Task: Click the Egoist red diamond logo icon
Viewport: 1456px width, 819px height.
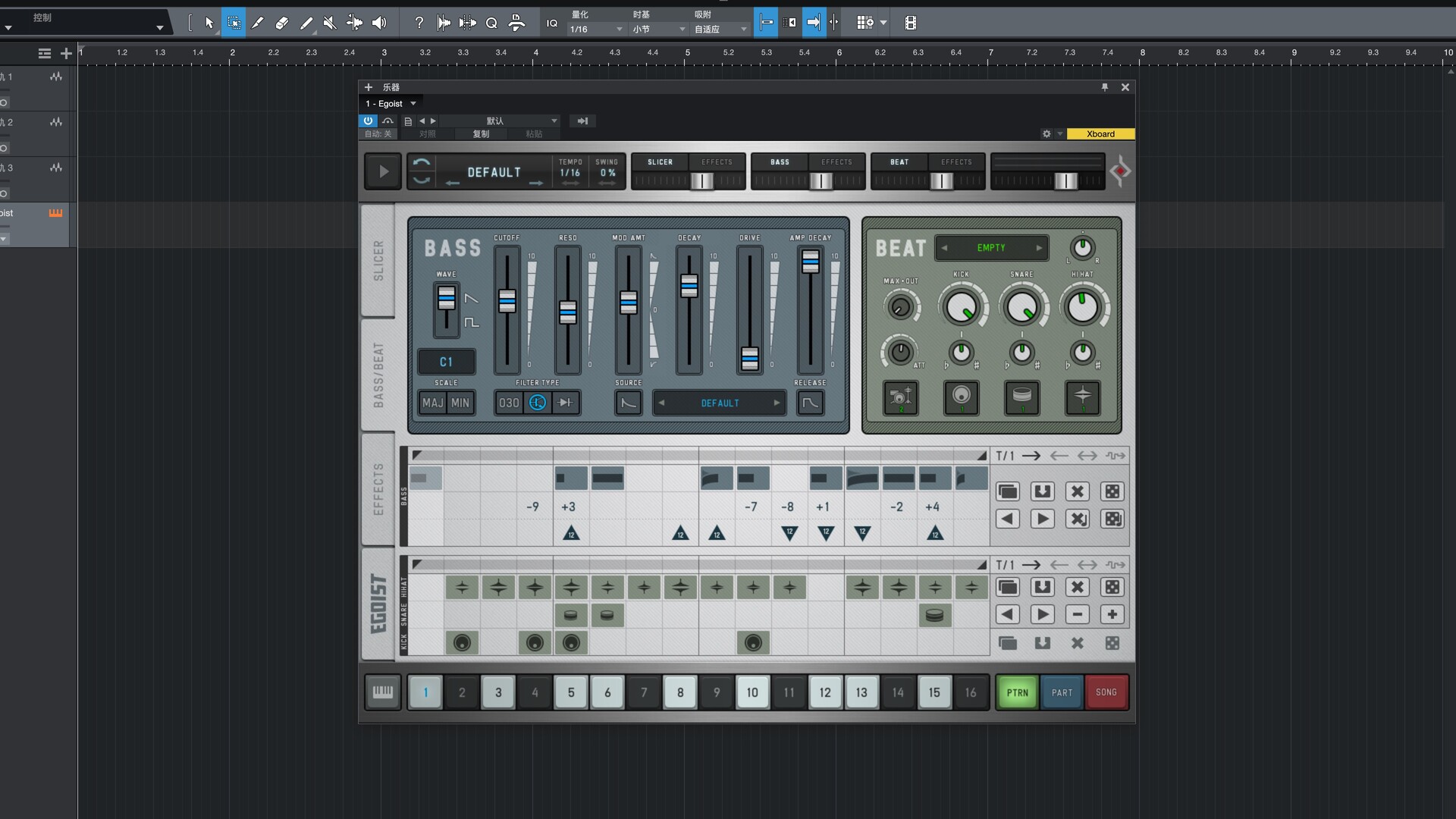Action: click(1120, 171)
